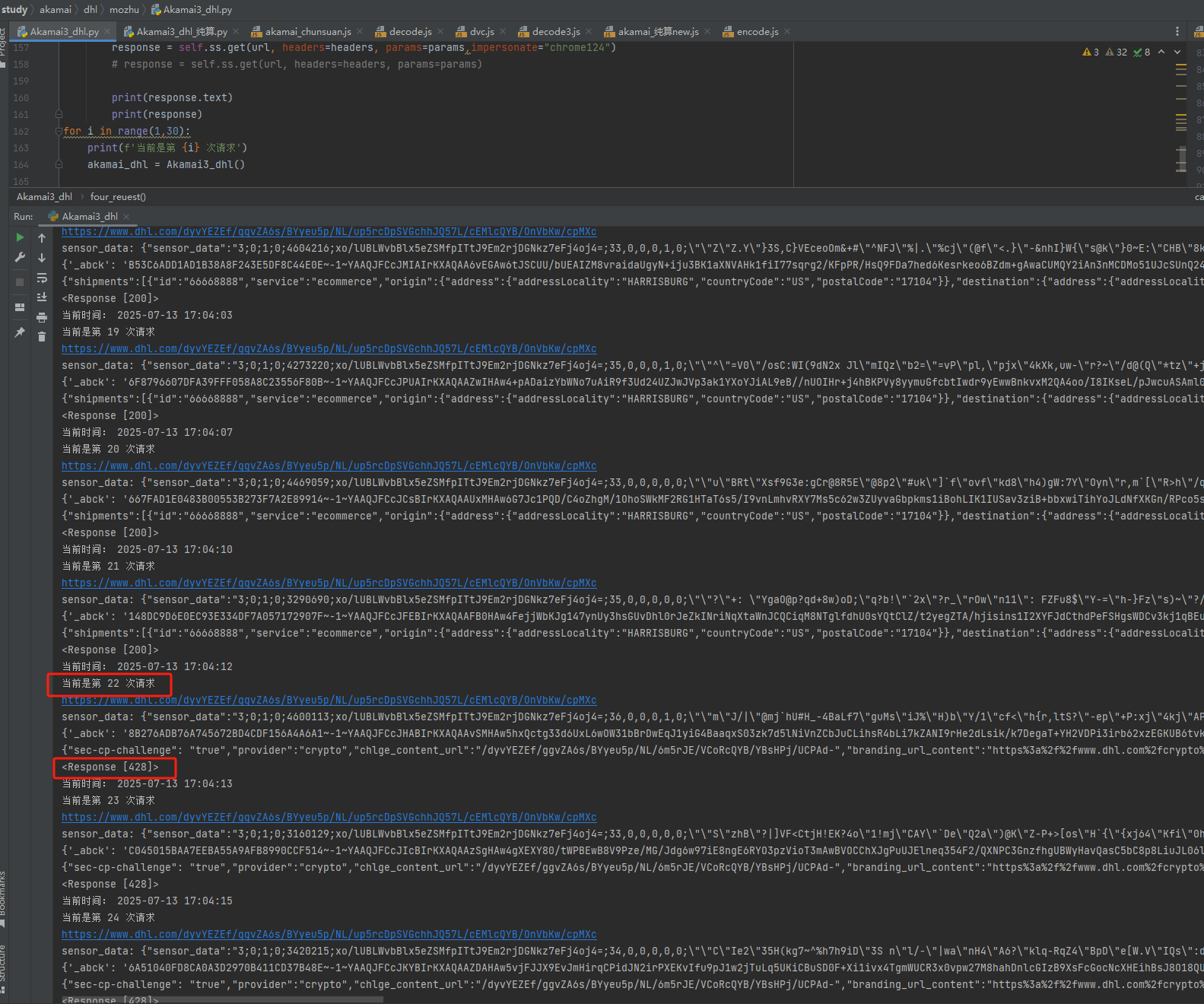Screen dimensions: 1204x1004
Task: Click 'akamai' in the navigation breadcrumb
Action: coord(56,9)
